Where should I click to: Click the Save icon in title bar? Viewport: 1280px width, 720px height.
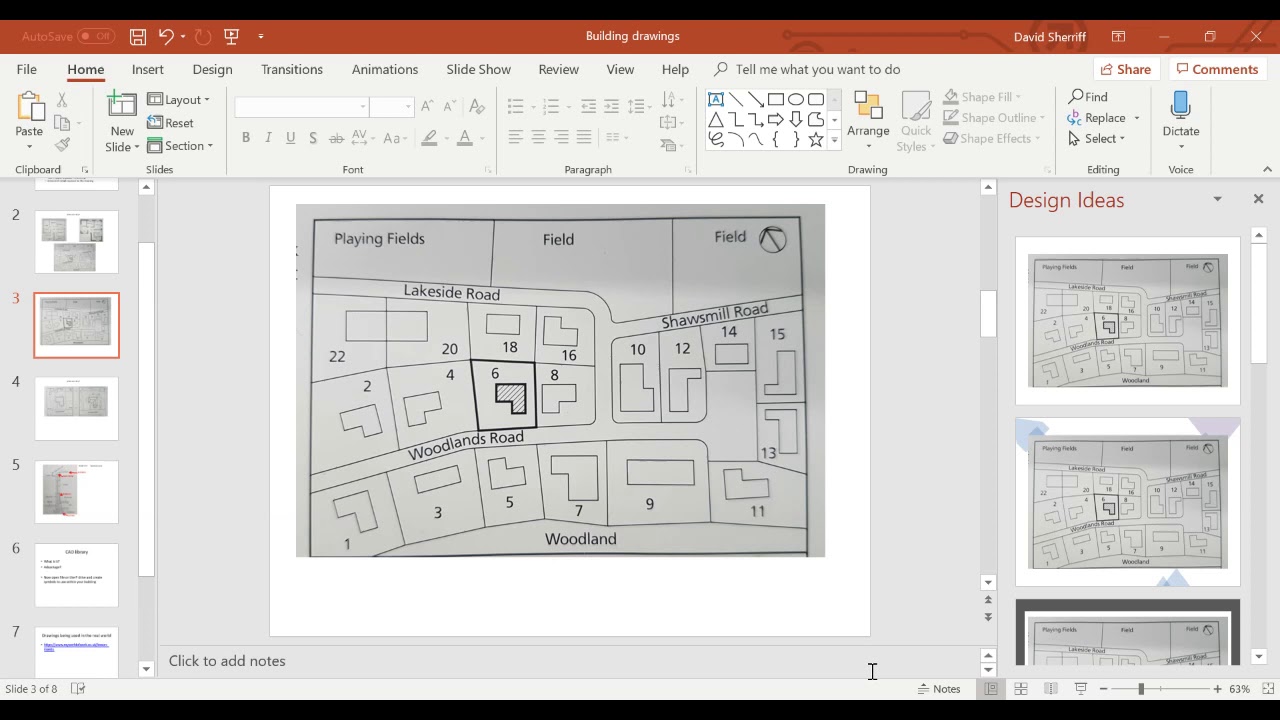click(138, 36)
